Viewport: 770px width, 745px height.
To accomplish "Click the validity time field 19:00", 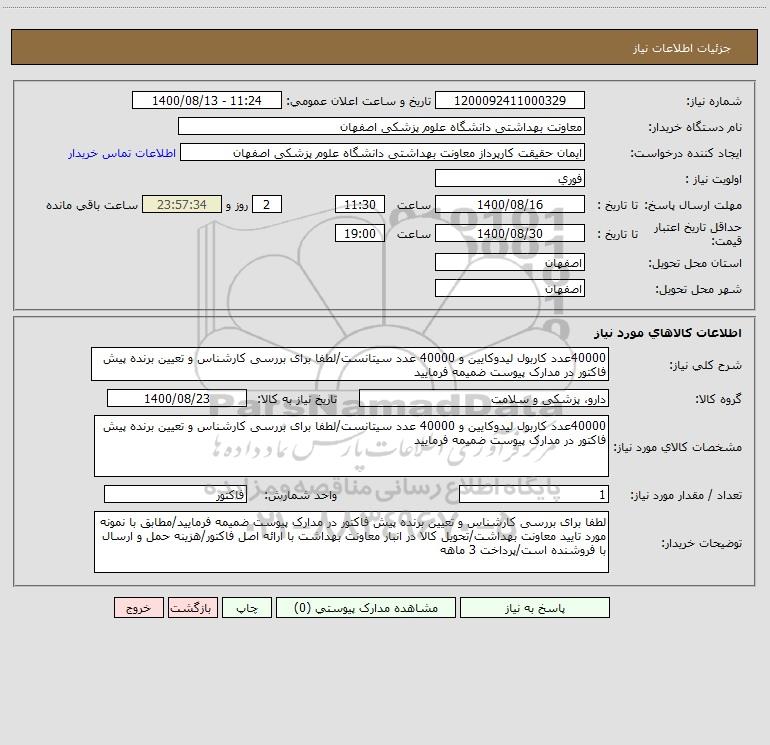I will click(359, 233).
